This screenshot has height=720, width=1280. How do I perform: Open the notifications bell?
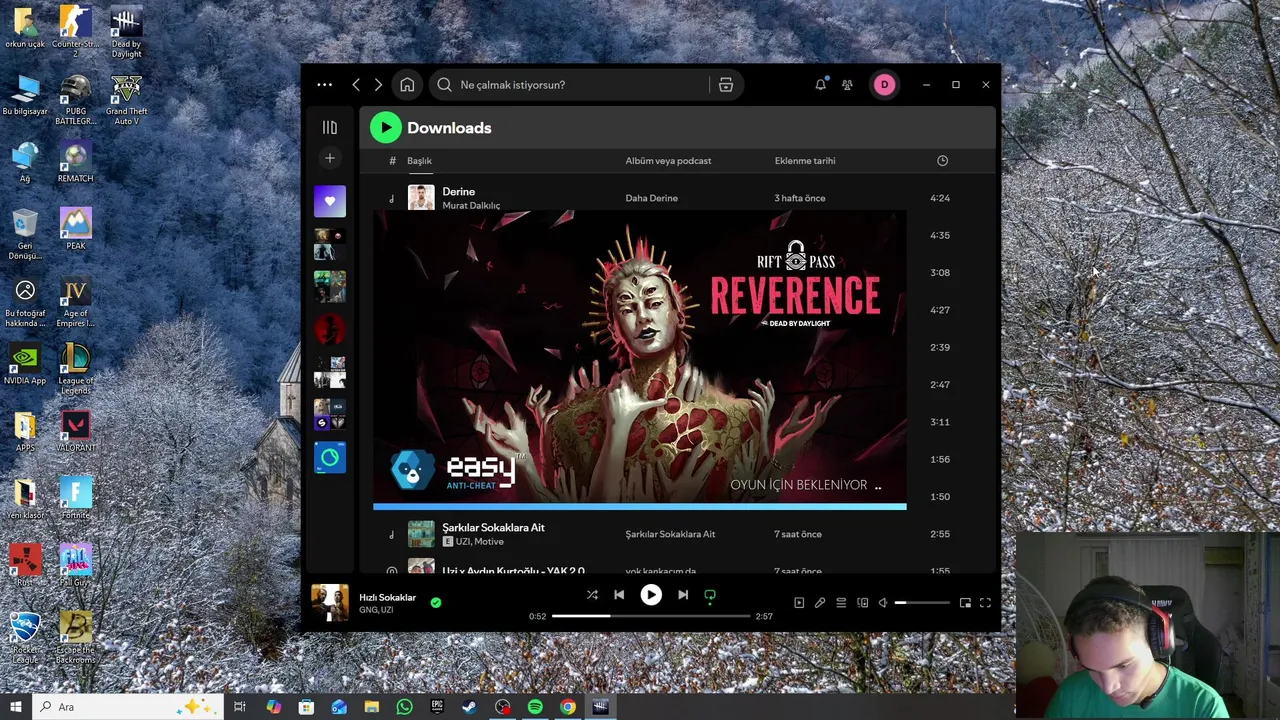click(x=820, y=85)
